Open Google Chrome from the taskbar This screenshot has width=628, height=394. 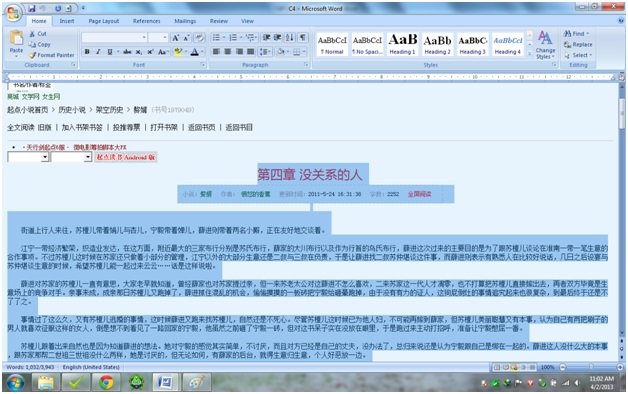coord(106,382)
